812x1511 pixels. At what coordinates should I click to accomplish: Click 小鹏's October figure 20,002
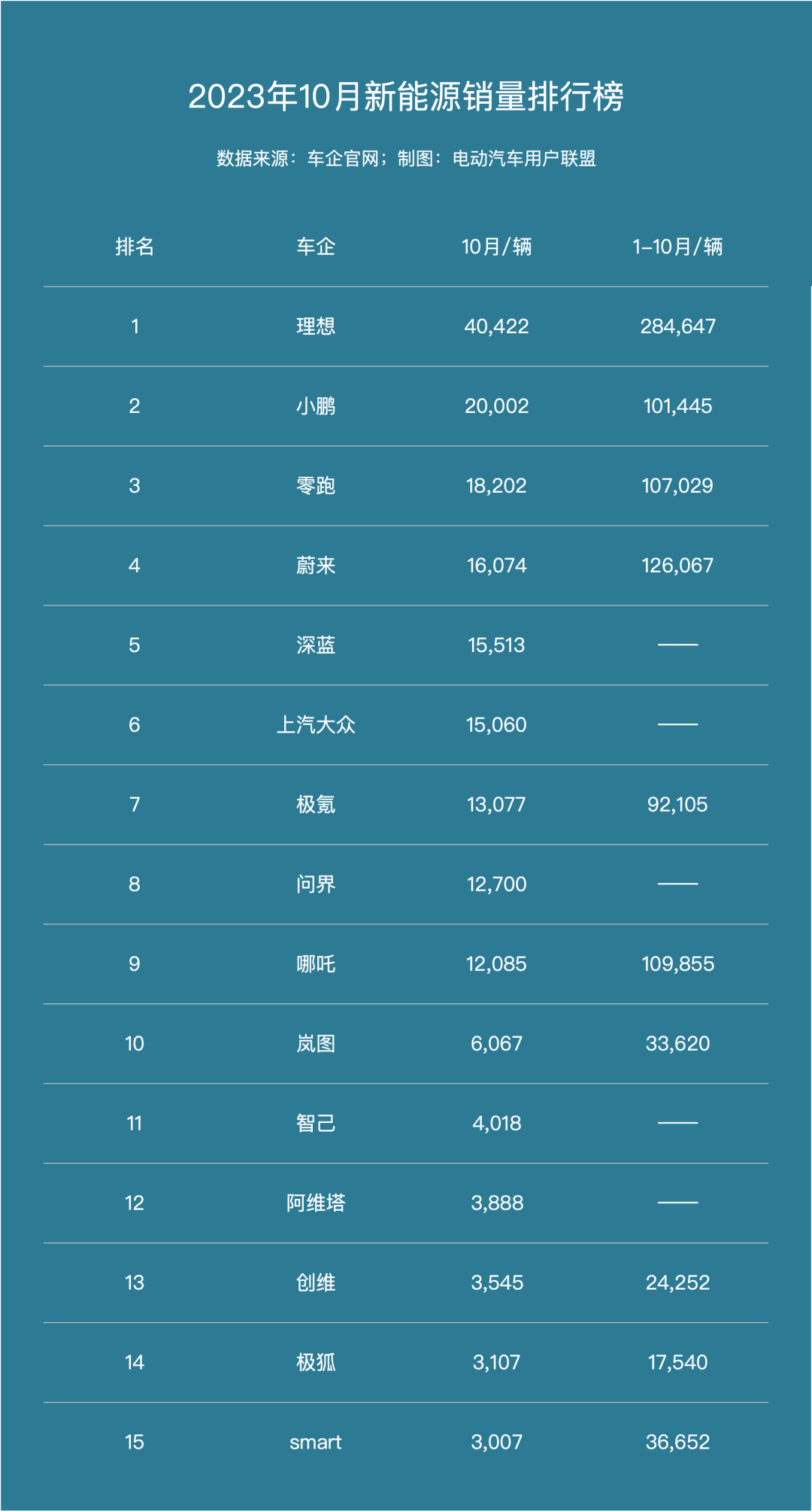496,406
